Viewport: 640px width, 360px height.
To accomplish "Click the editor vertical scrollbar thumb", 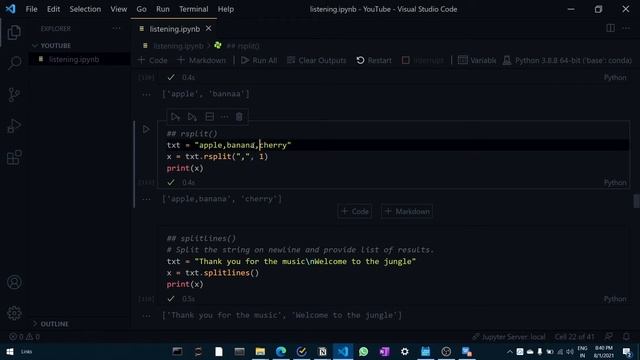I will 636,201.
